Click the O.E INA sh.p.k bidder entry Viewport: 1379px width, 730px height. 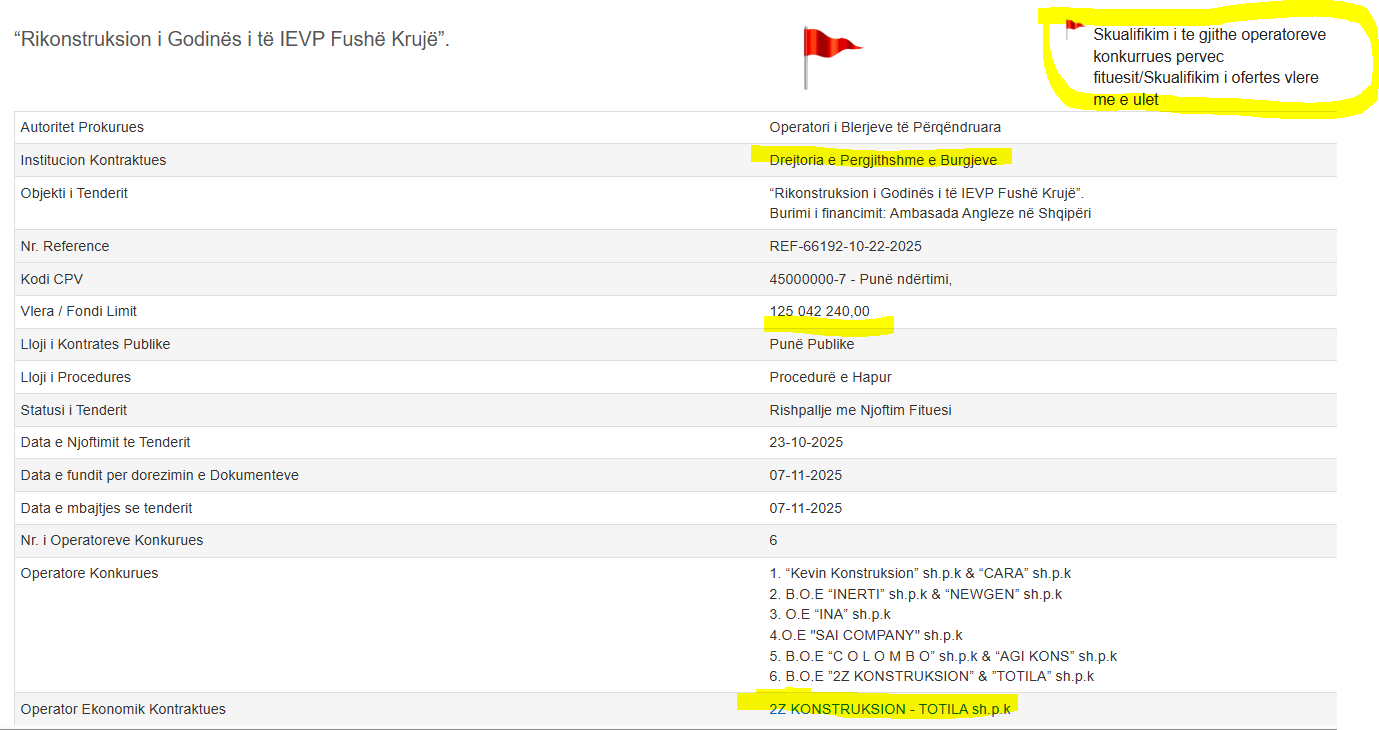click(x=829, y=614)
